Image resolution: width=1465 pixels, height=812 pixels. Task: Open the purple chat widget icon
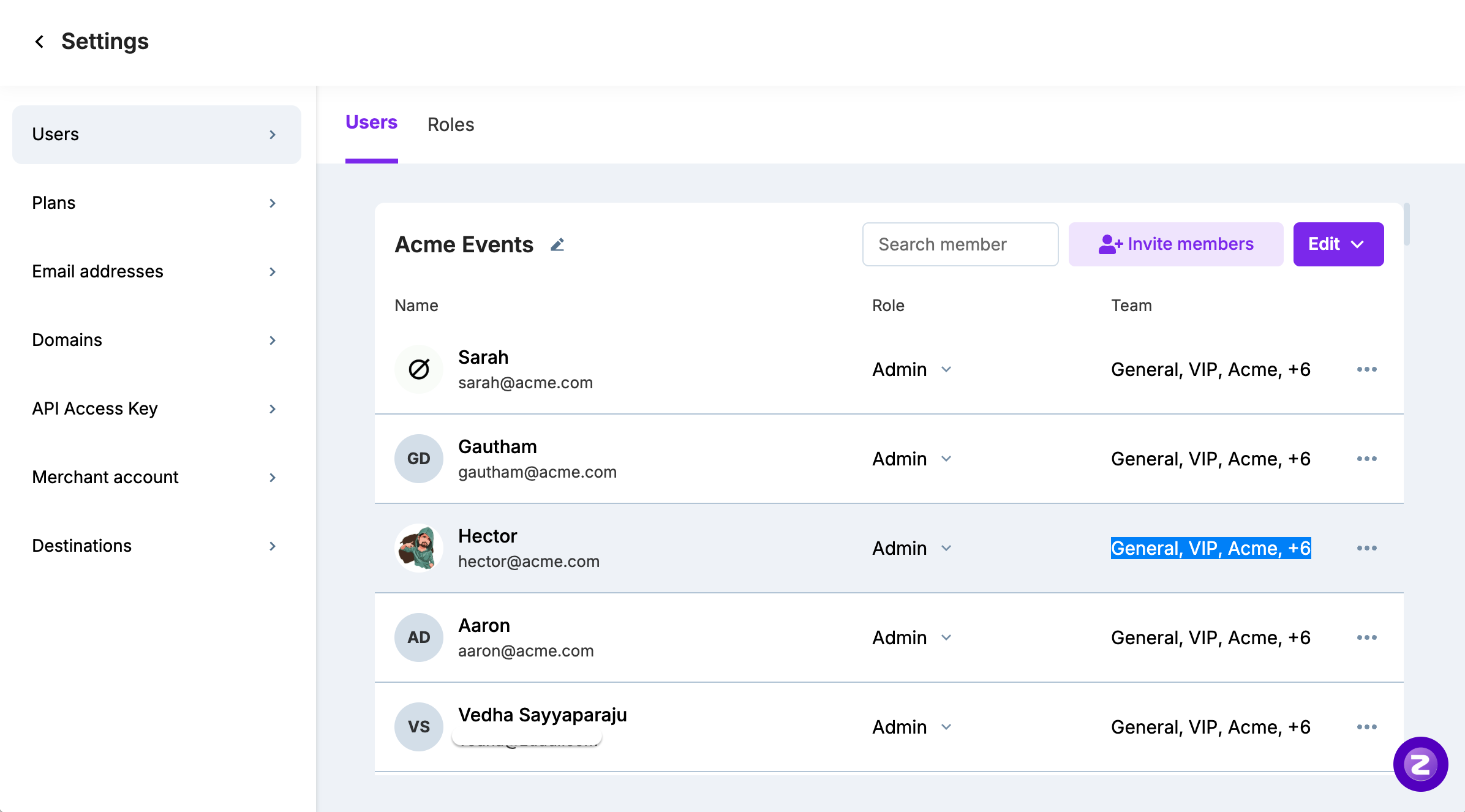point(1420,764)
